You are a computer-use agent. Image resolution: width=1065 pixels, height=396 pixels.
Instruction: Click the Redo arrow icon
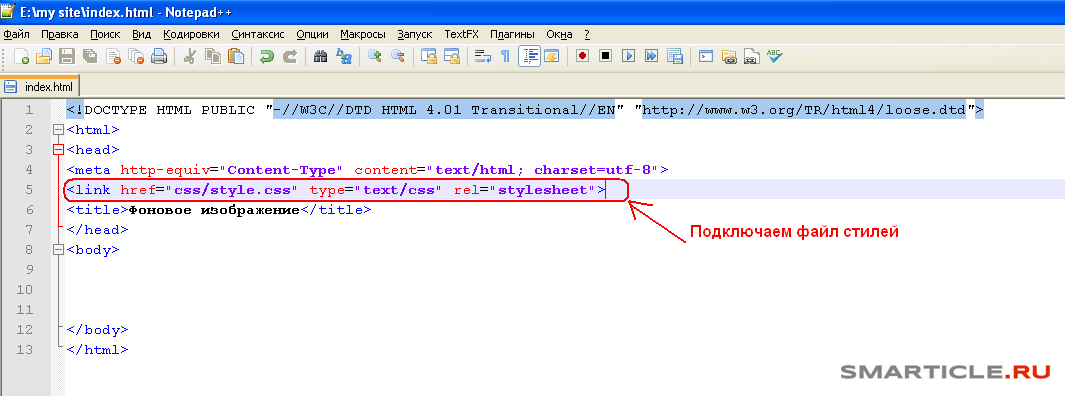pyautogui.click(x=290, y=56)
